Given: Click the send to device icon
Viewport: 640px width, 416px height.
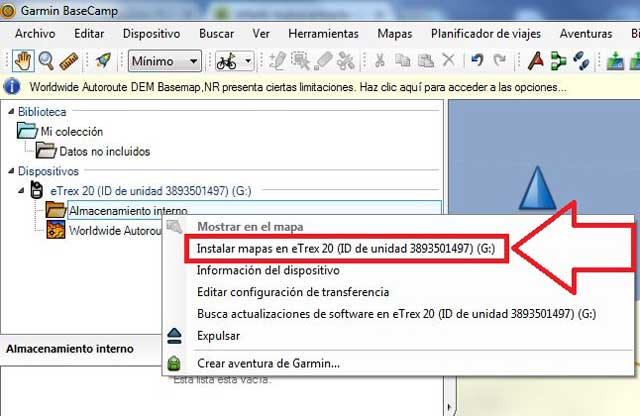Looking at the screenshot, I should pos(616,61).
